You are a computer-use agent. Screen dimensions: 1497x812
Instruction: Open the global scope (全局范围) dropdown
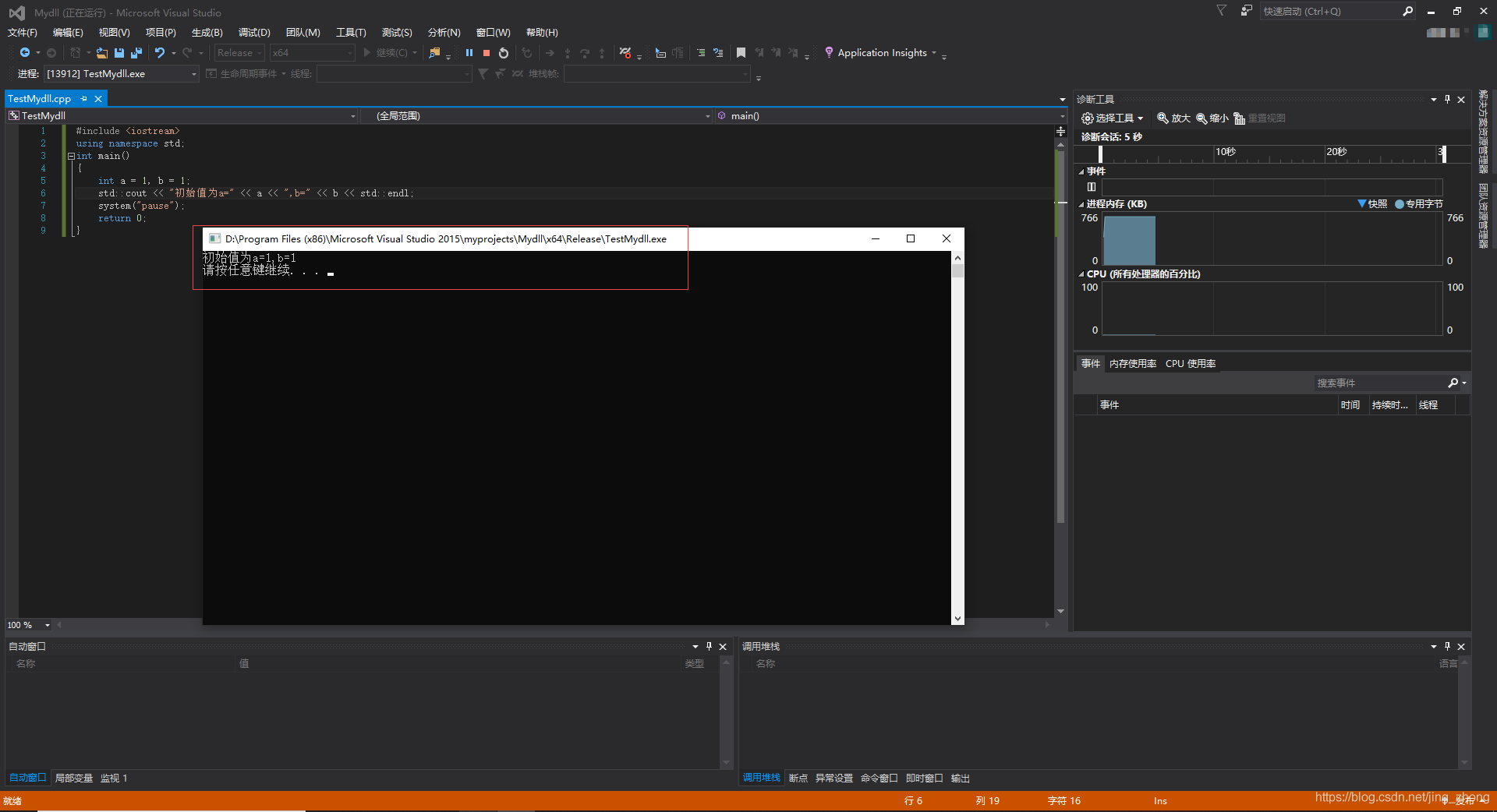pyautogui.click(x=537, y=115)
